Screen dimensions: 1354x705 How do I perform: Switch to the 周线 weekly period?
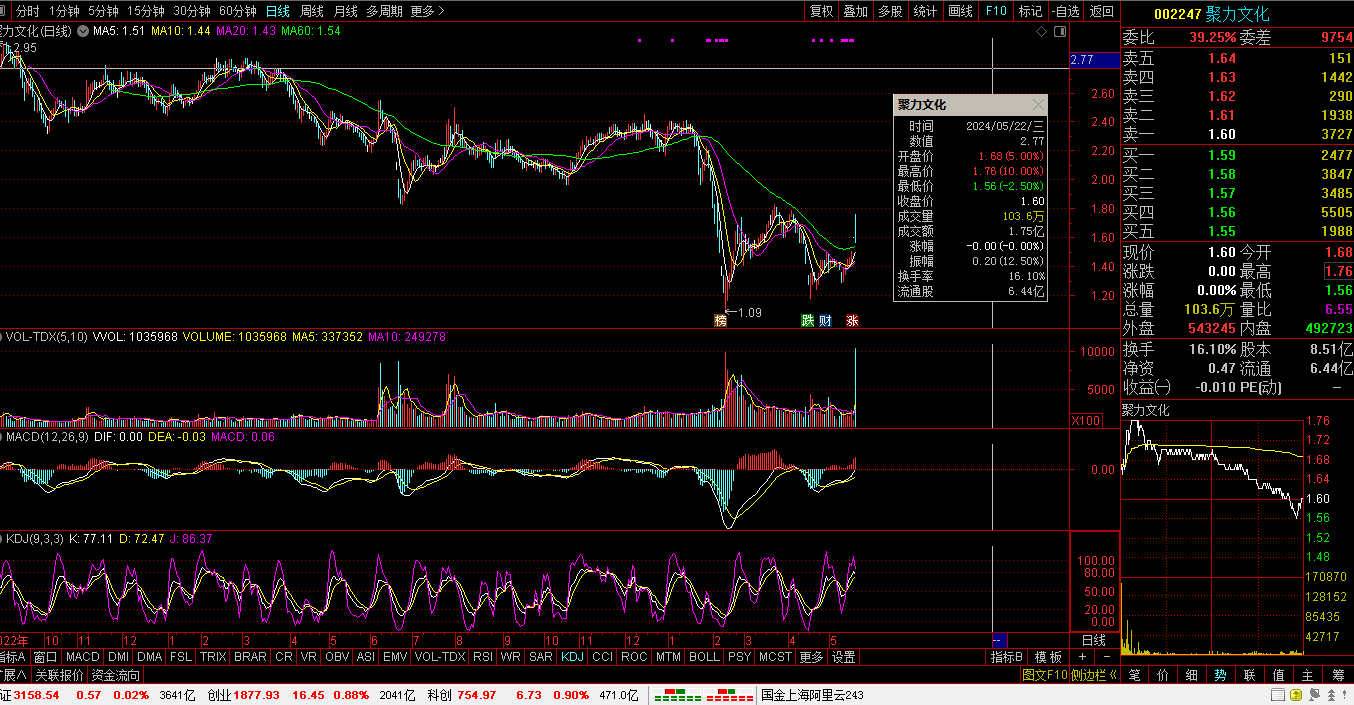312,11
